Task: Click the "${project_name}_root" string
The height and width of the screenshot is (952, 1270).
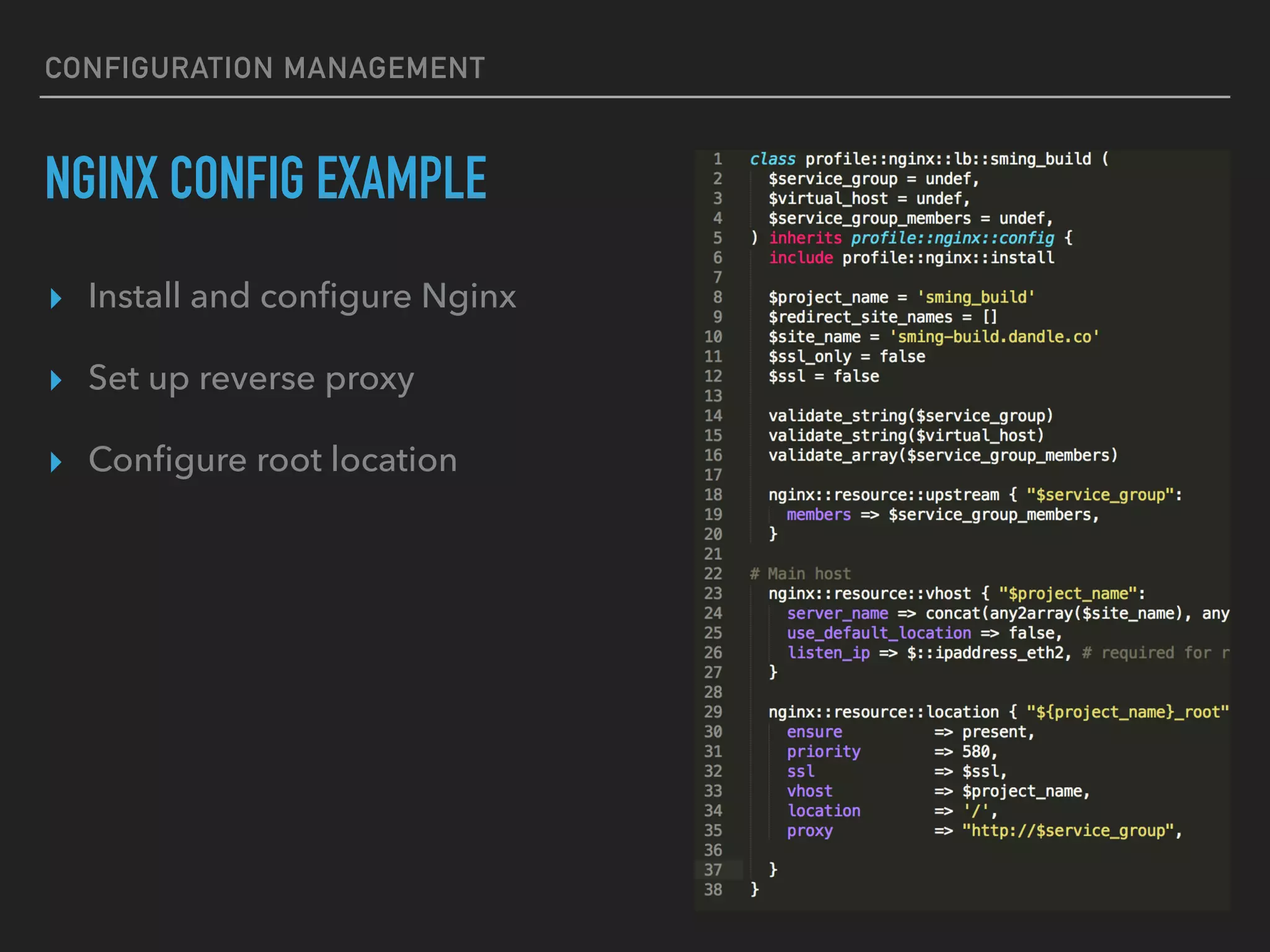Action: (1127, 712)
